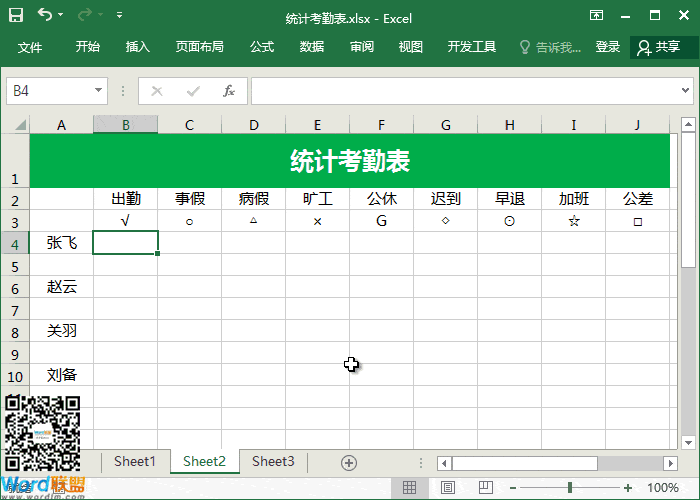700x500 pixels.
Task: Click the ☆ symbol cell under 加班
Action: point(574,221)
